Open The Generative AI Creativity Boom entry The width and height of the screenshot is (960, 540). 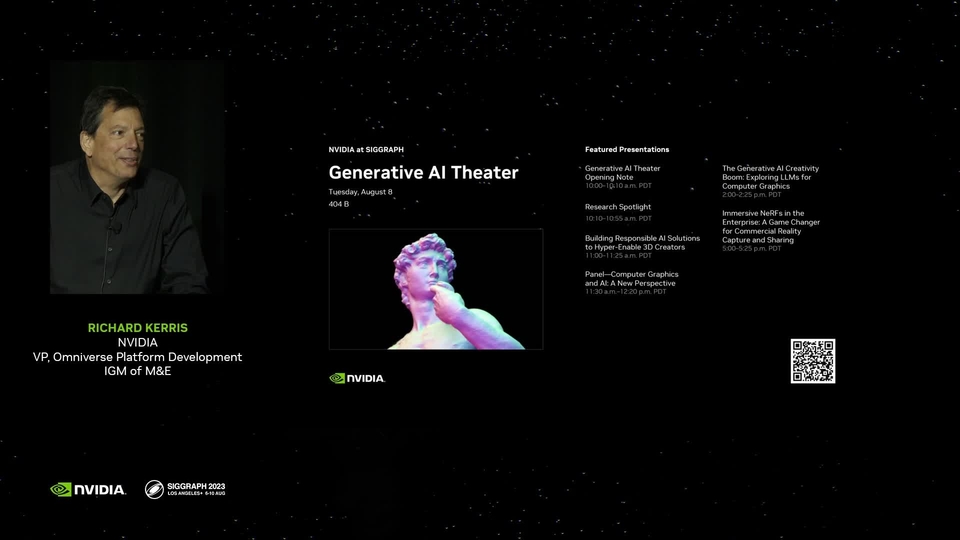pyautogui.click(x=770, y=181)
